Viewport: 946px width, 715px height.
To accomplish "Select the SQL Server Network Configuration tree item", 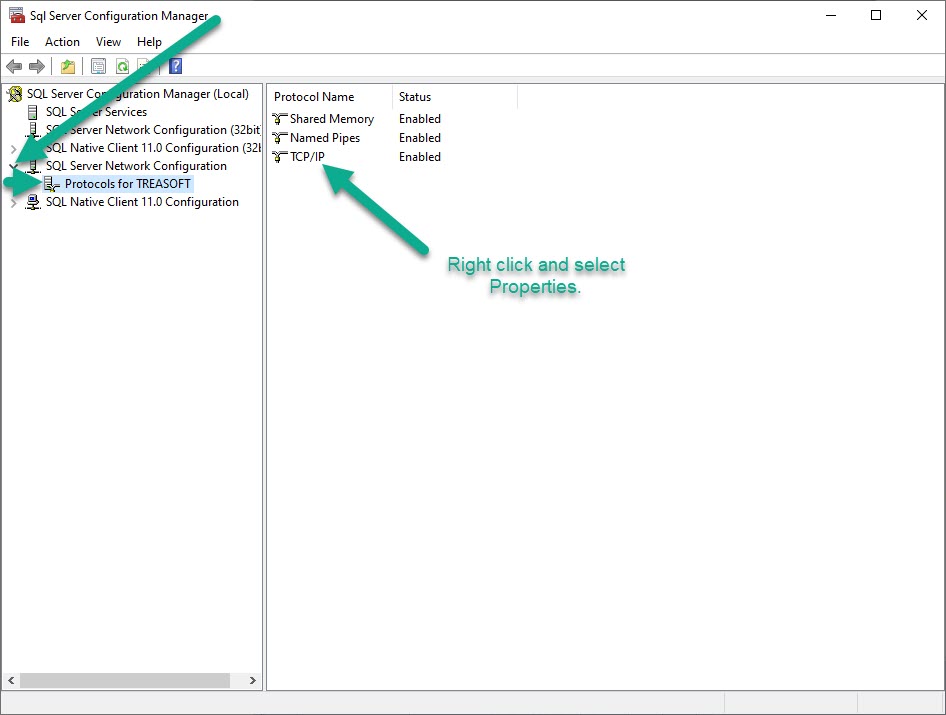I will (x=136, y=166).
